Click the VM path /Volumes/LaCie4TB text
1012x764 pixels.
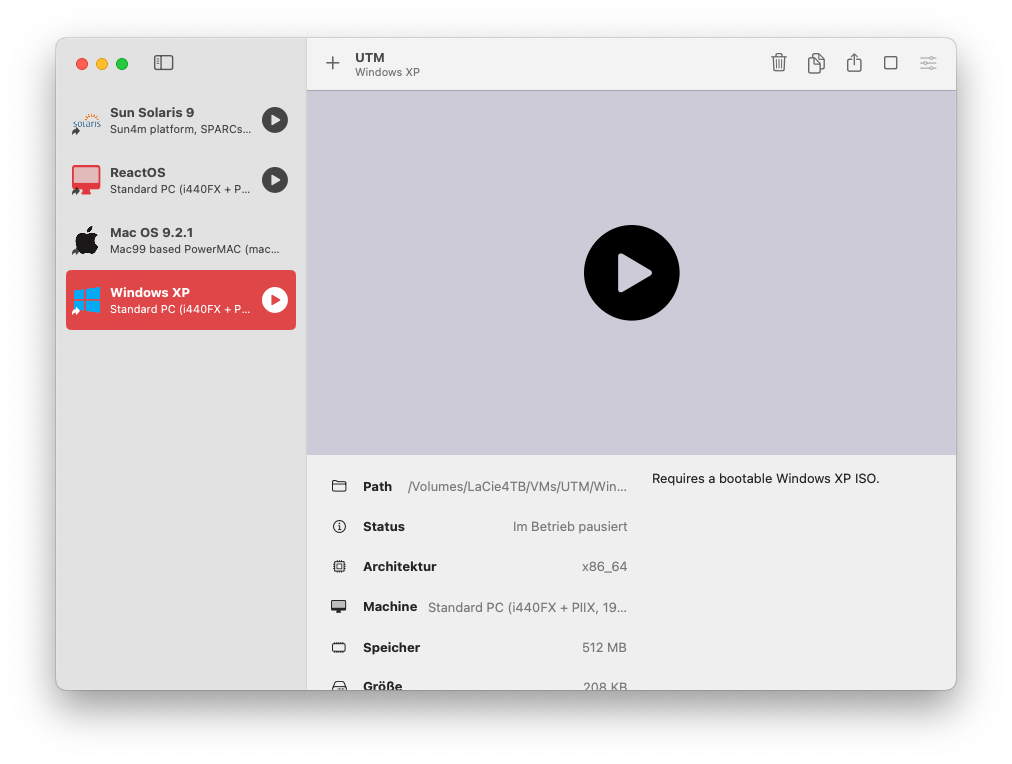517,487
